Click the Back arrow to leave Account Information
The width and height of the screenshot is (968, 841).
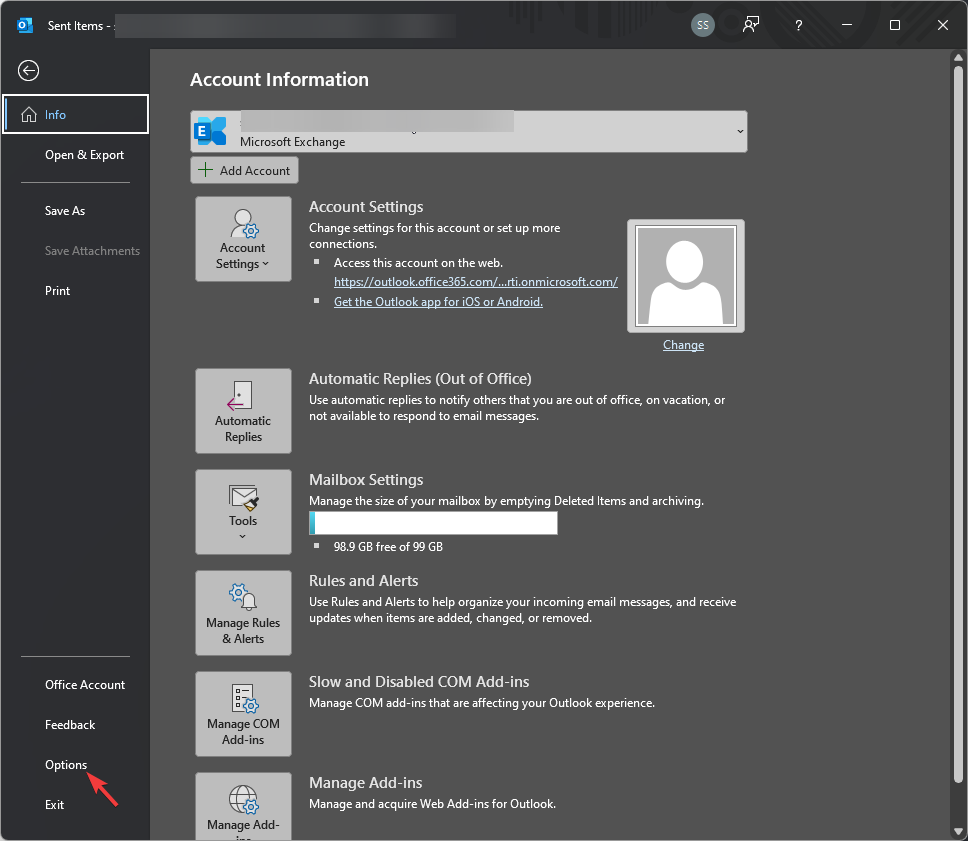tap(28, 70)
